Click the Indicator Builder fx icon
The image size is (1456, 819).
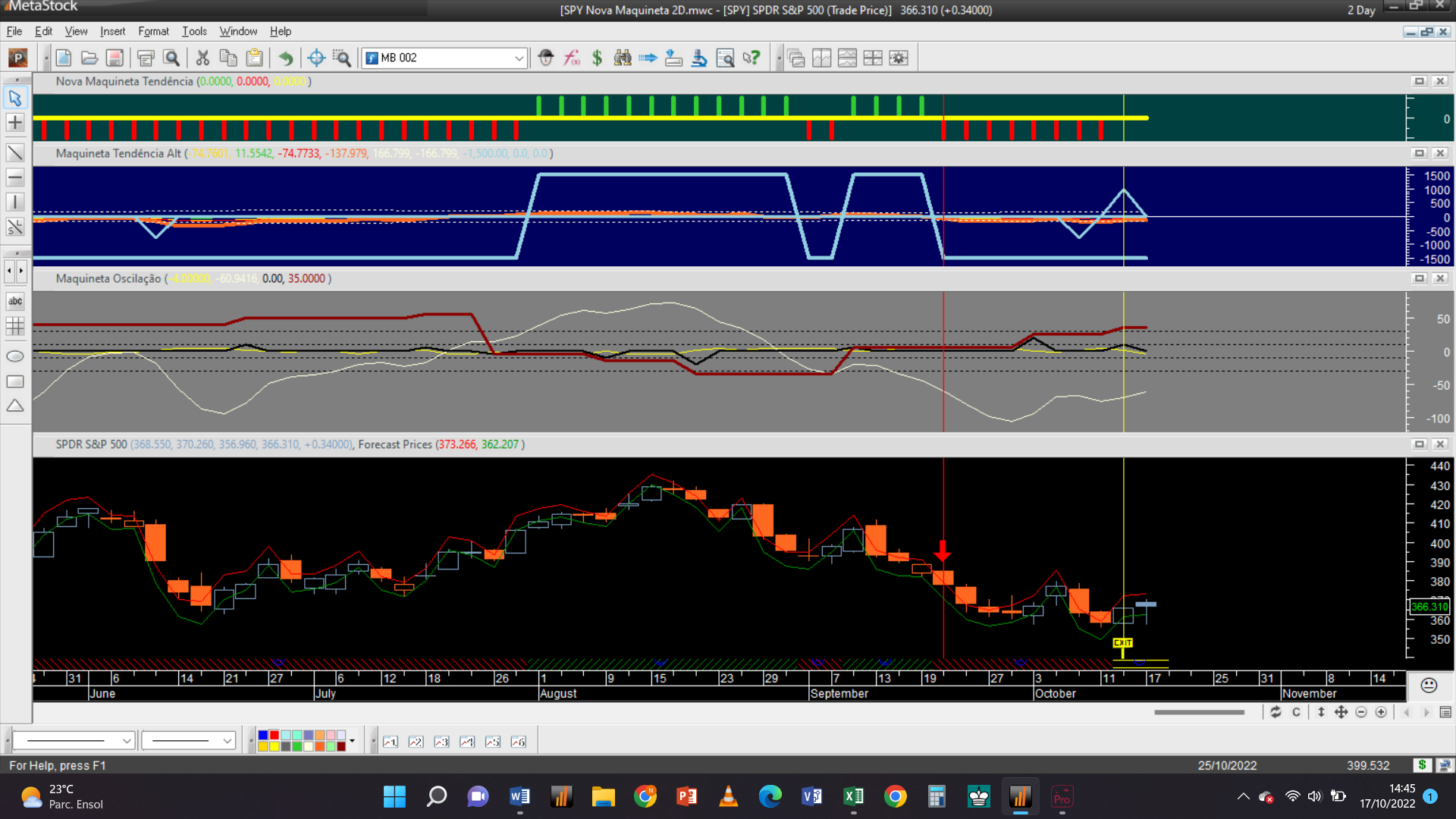coord(572,58)
